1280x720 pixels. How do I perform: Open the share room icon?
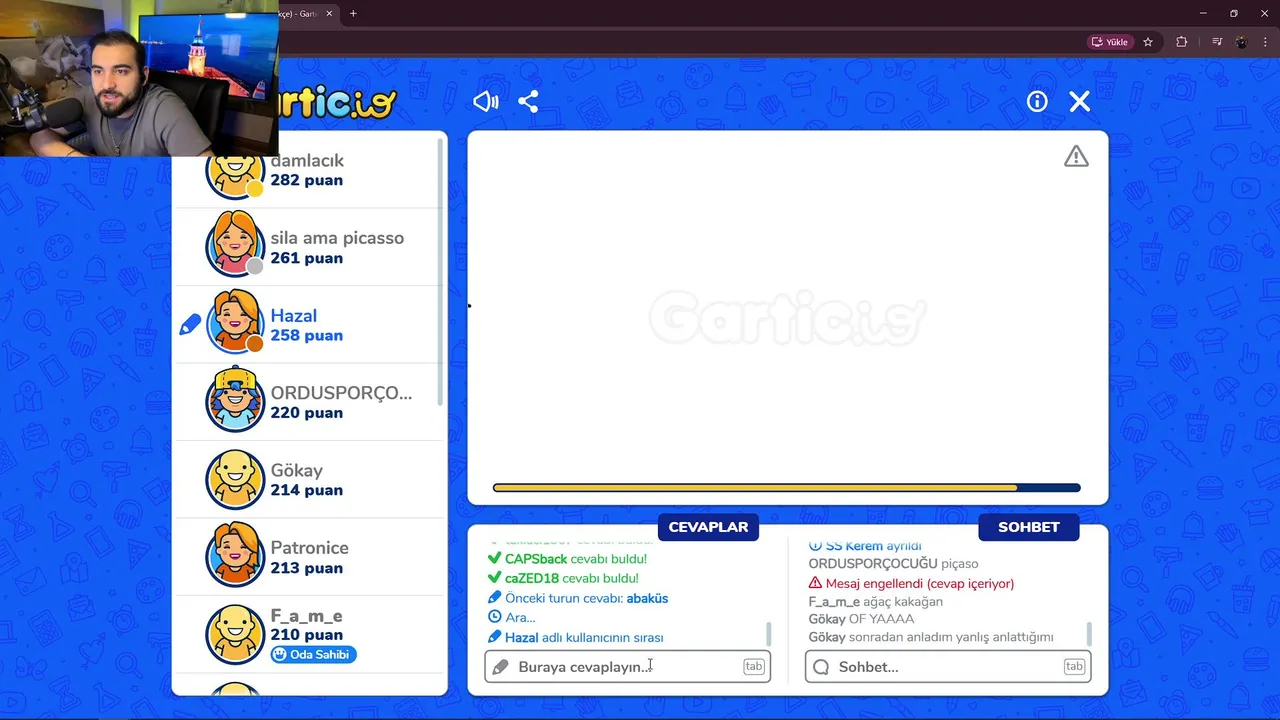pos(528,101)
